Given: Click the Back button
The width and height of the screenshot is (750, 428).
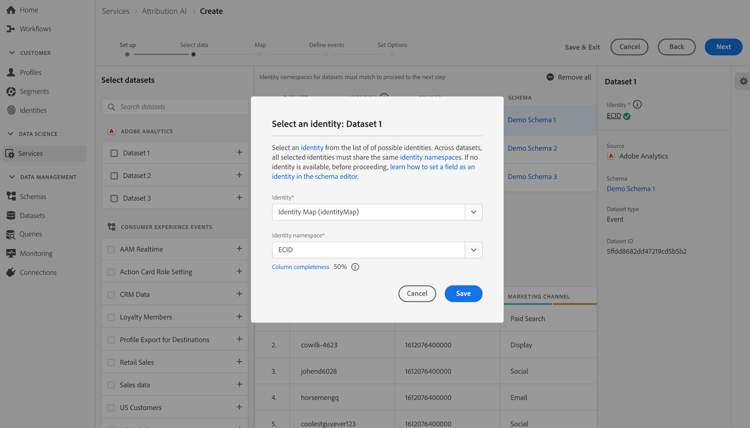Looking at the screenshot, I should click(x=676, y=47).
